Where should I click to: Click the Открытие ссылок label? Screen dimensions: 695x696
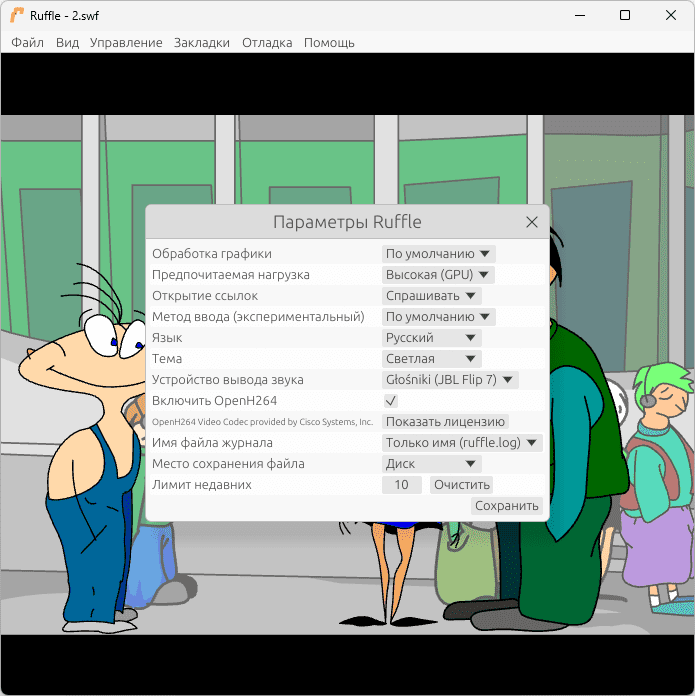click(205, 296)
